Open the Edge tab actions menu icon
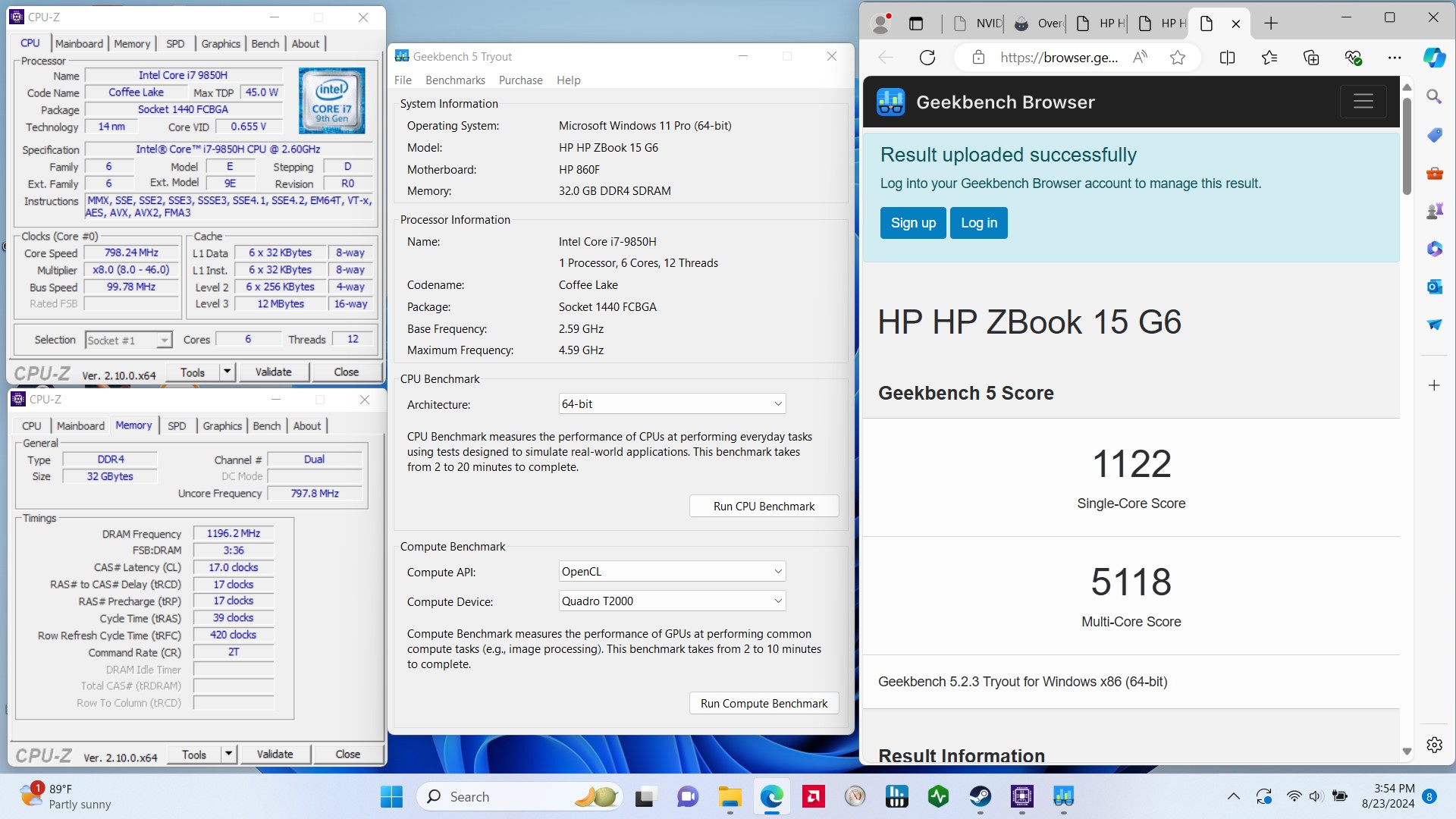Viewport: 1456px width, 819px height. point(916,24)
